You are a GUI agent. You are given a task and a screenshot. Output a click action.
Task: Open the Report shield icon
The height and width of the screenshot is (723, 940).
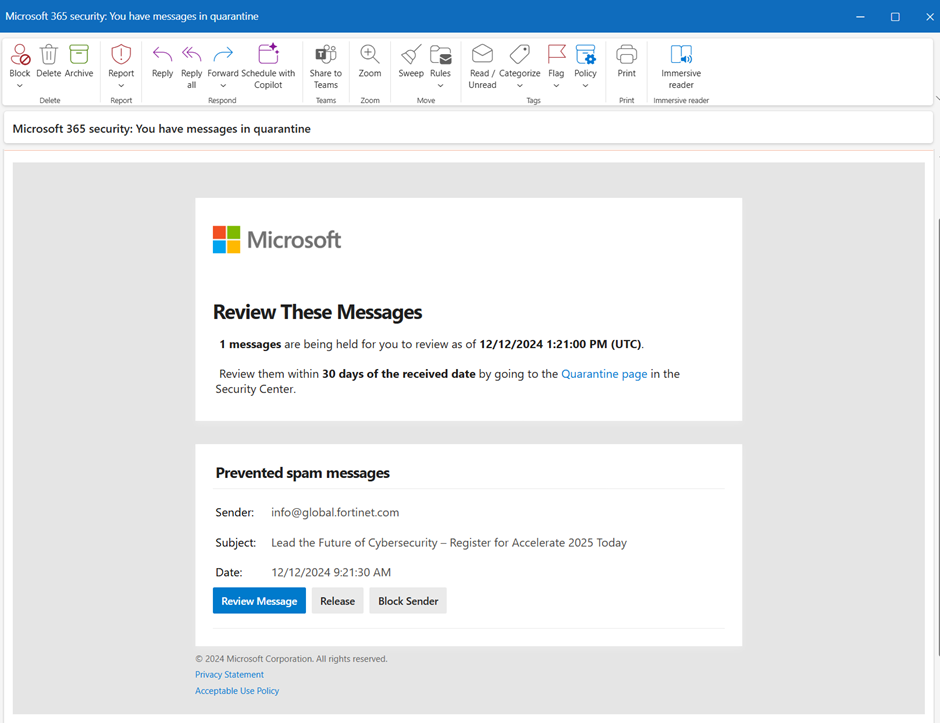click(121, 55)
